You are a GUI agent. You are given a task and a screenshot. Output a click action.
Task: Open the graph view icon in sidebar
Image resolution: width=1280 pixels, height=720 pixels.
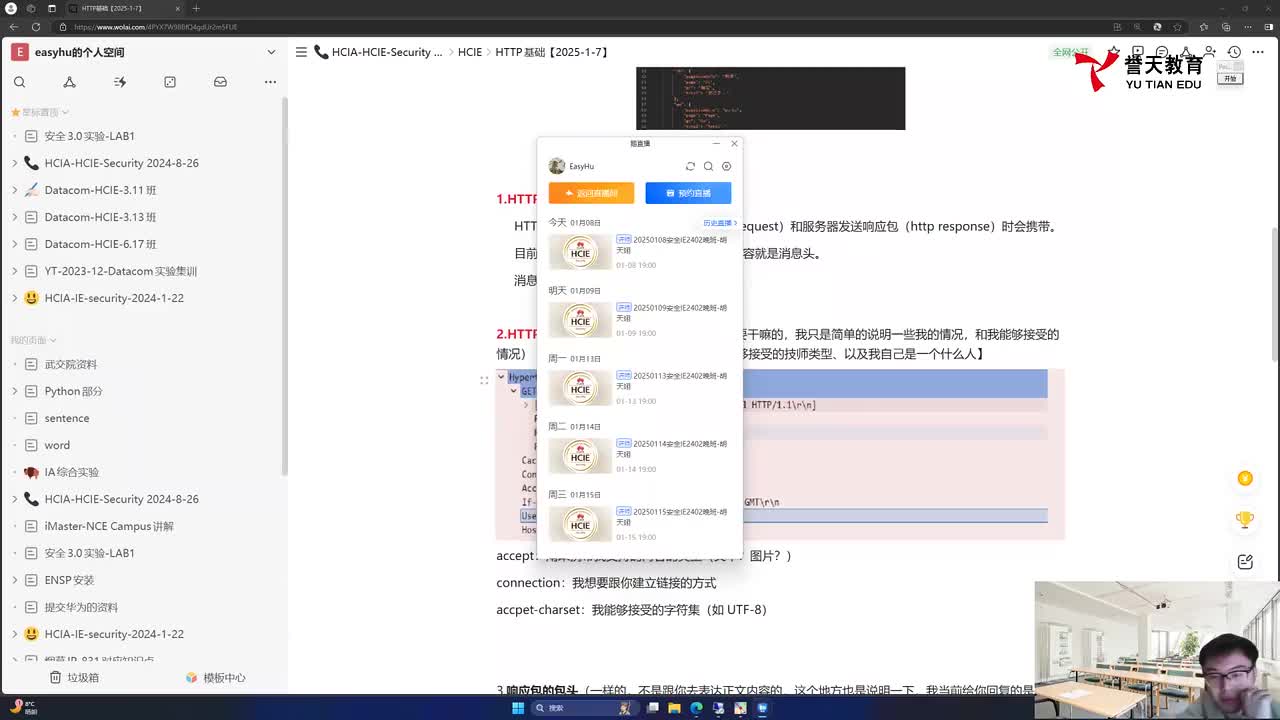[69, 82]
